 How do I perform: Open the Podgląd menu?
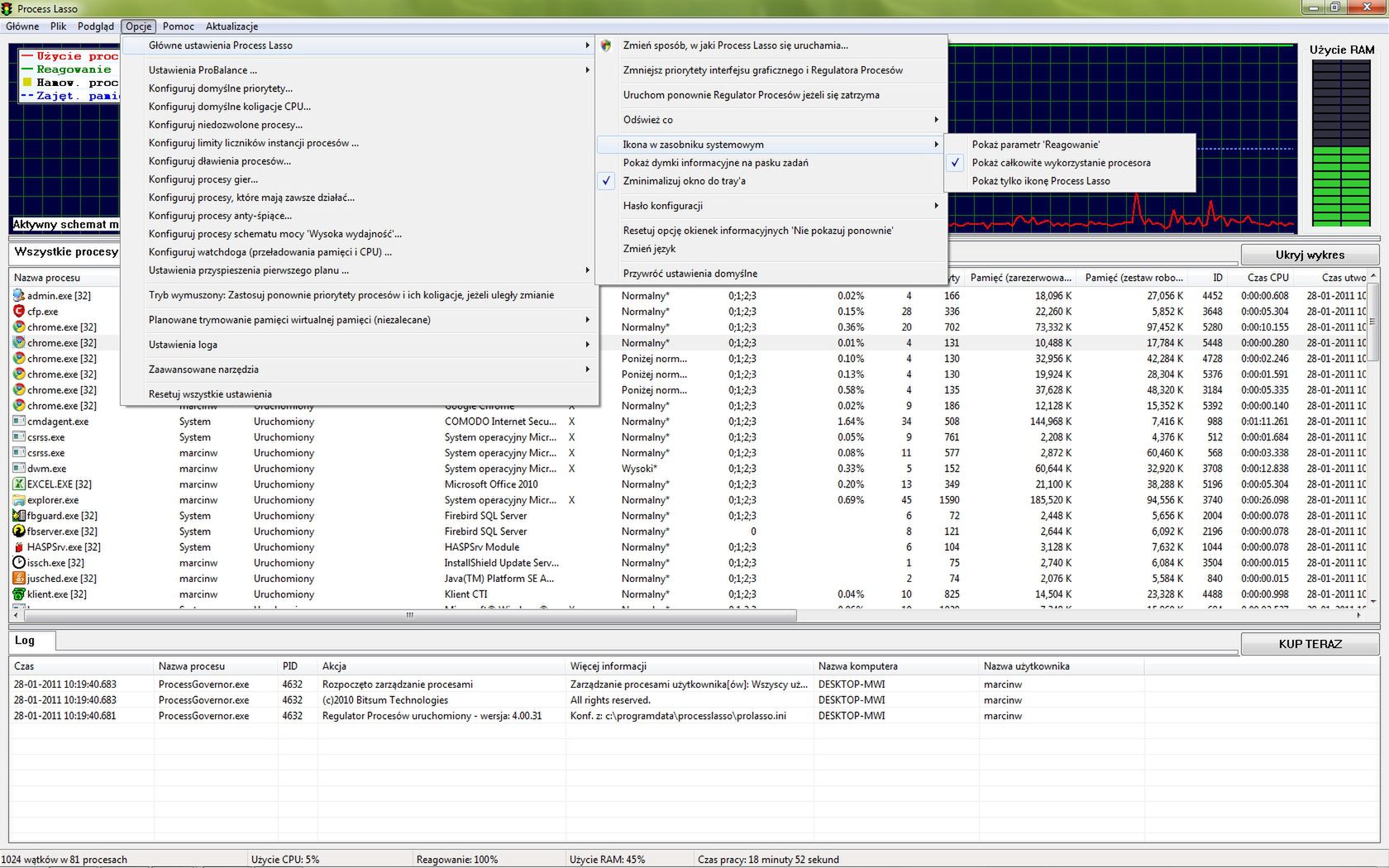[96, 26]
